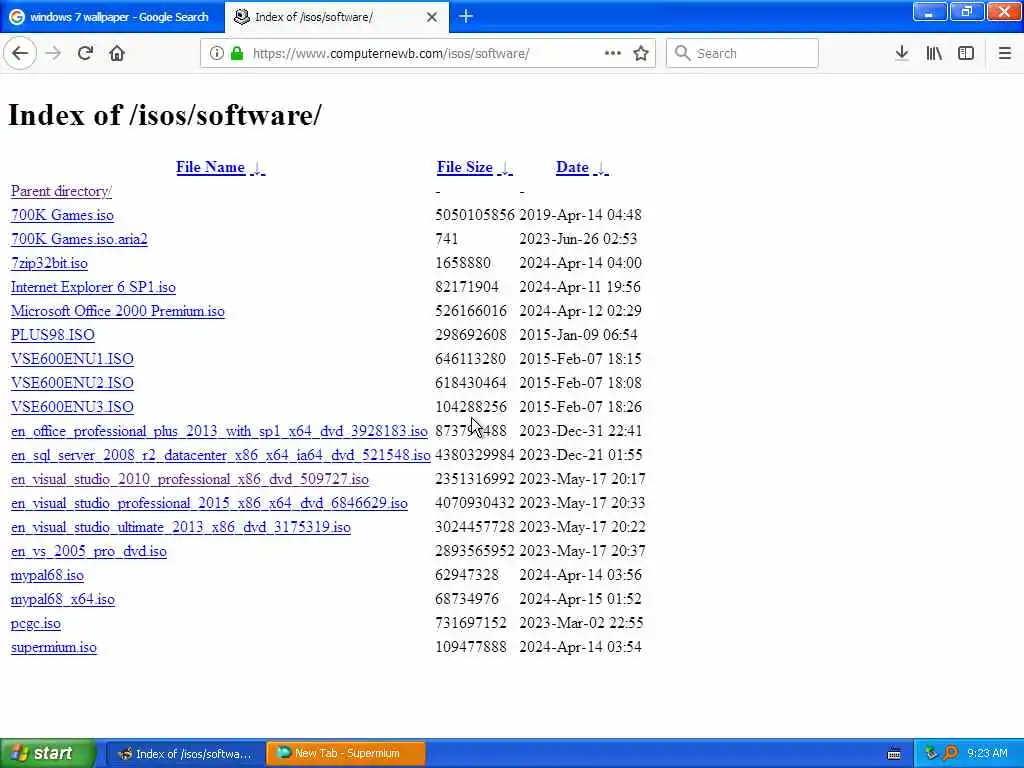Download 7zip32bit.iso
Viewport: 1024px width, 768px height.
tap(49, 263)
